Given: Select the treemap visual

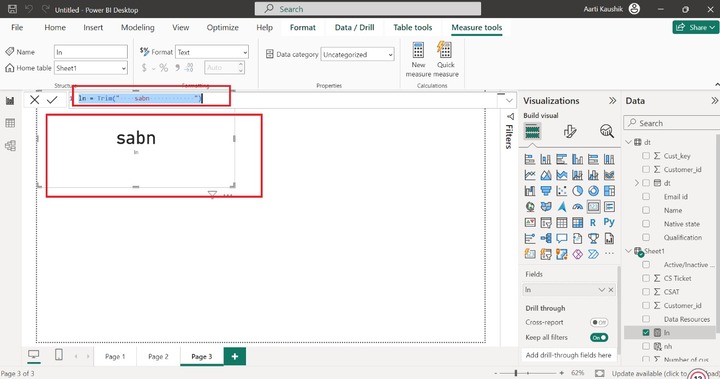Looking at the screenshot, I should click(x=609, y=191).
